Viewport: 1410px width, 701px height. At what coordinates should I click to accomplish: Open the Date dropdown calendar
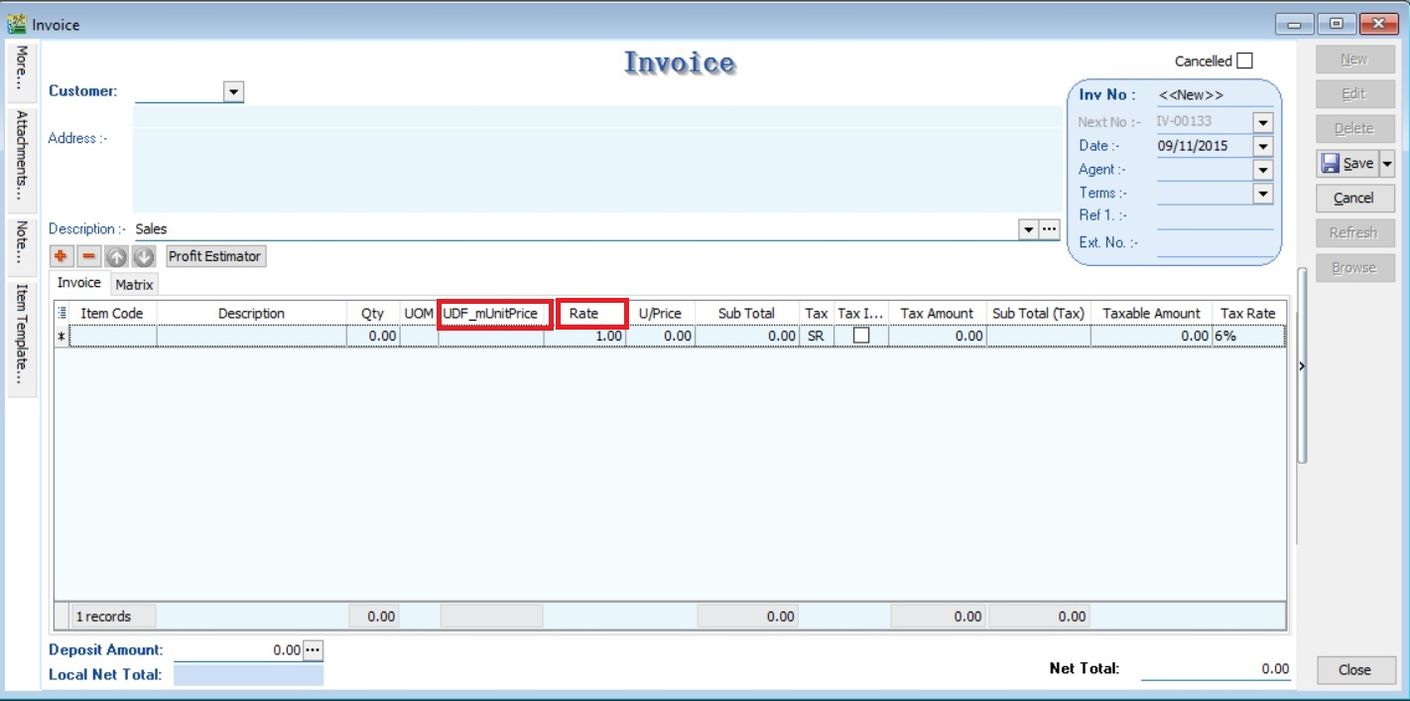1263,146
